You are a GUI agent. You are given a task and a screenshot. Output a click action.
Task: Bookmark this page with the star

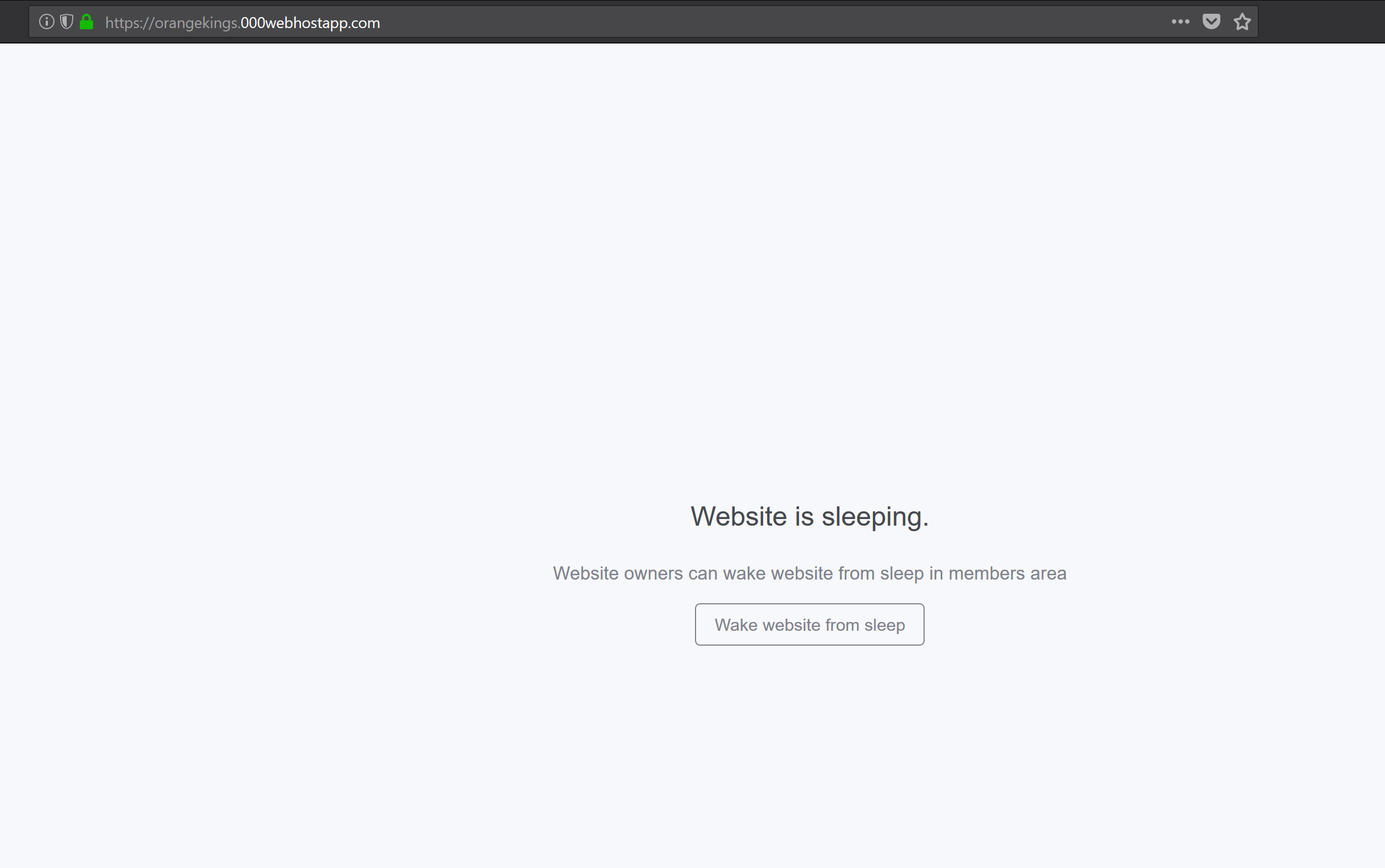(1242, 22)
